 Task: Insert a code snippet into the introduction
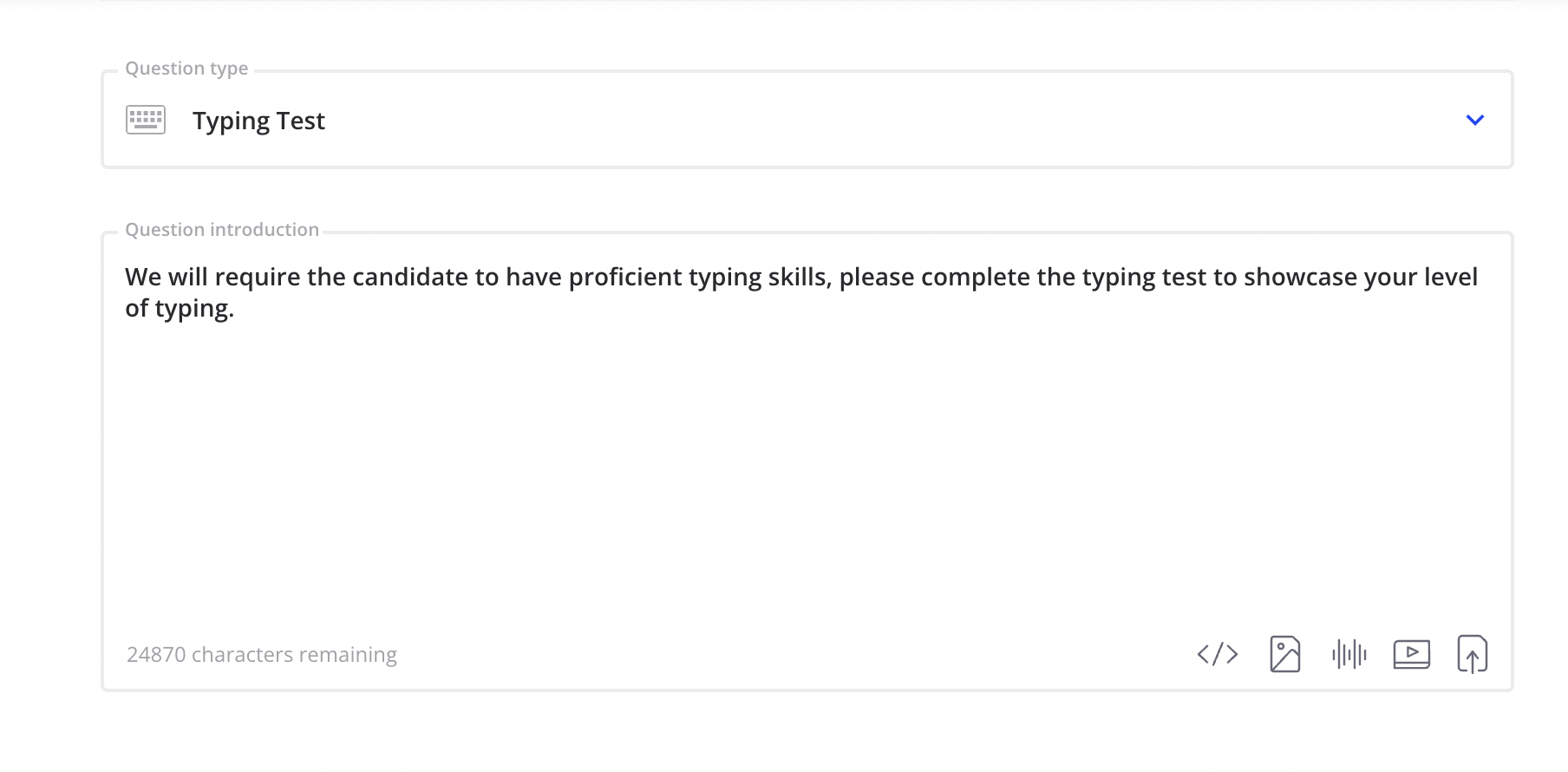click(x=1218, y=654)
